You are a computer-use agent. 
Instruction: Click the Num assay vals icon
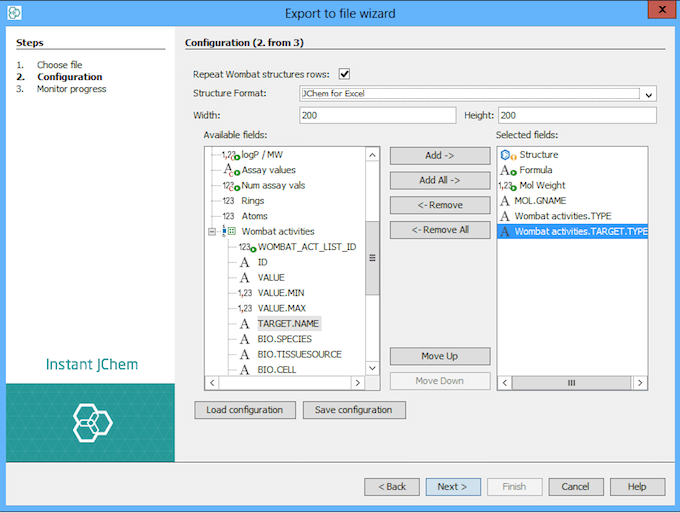click(x=230, y=185)
